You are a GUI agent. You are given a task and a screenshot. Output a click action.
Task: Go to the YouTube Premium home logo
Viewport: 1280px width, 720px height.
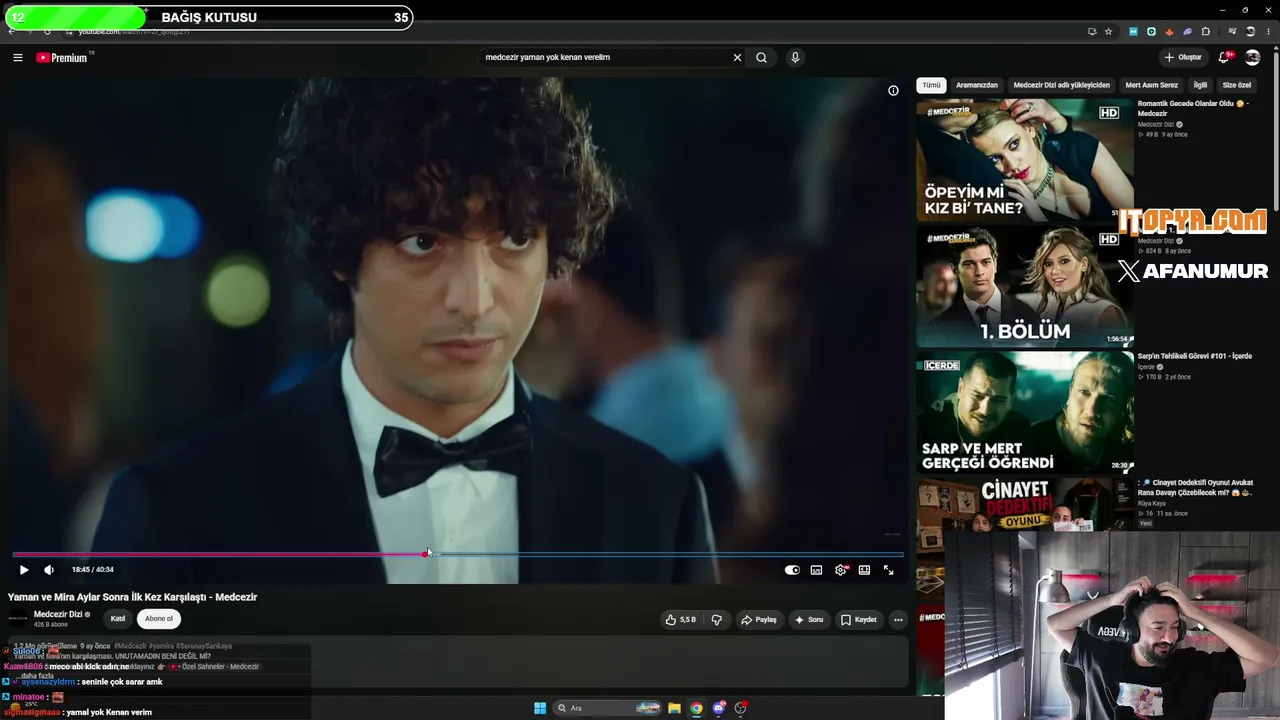click(x=64, y=58)
